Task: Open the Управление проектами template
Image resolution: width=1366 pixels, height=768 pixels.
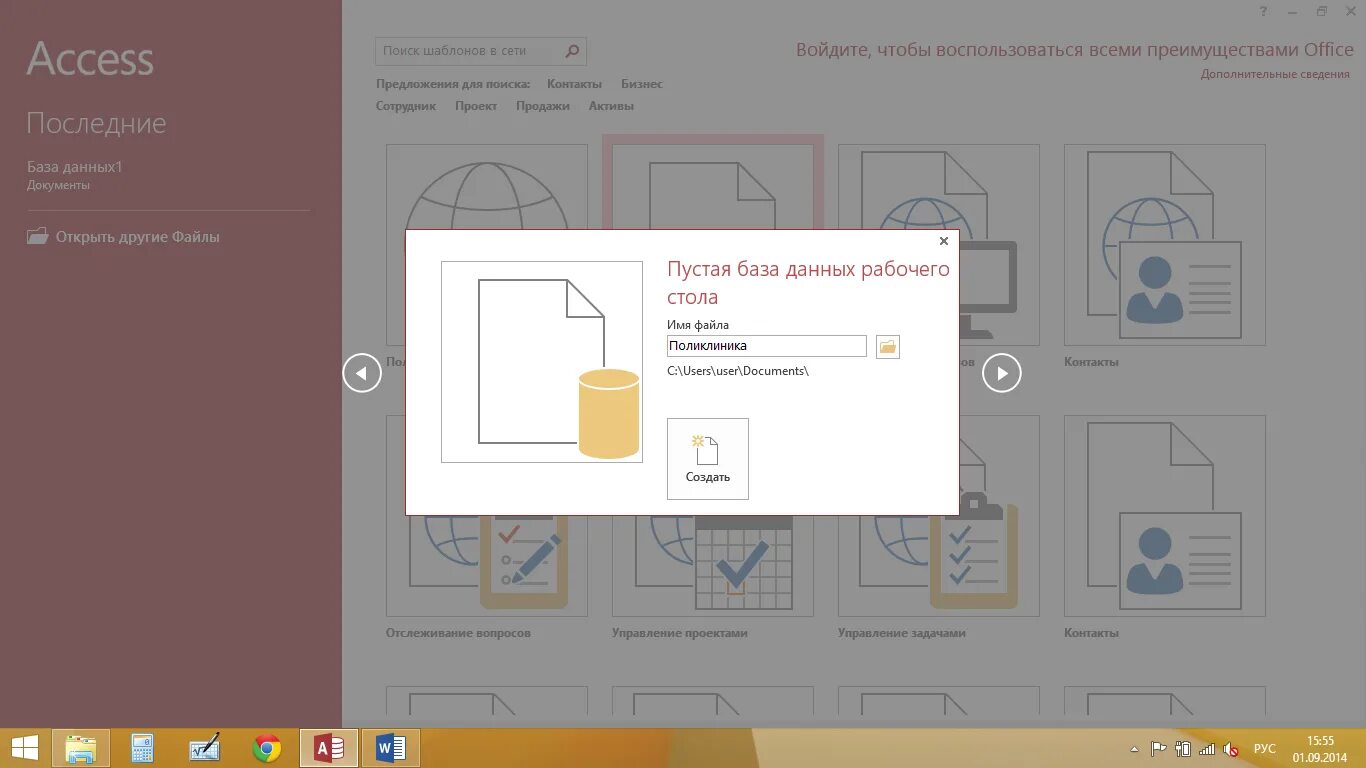Action: click(713, 516)
